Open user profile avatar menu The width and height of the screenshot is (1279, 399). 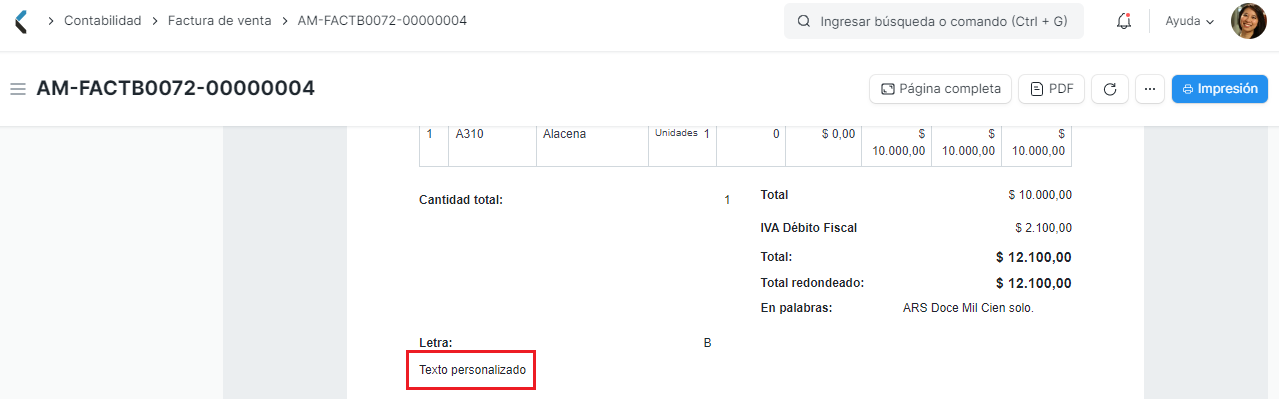(x=1248, y=21)
